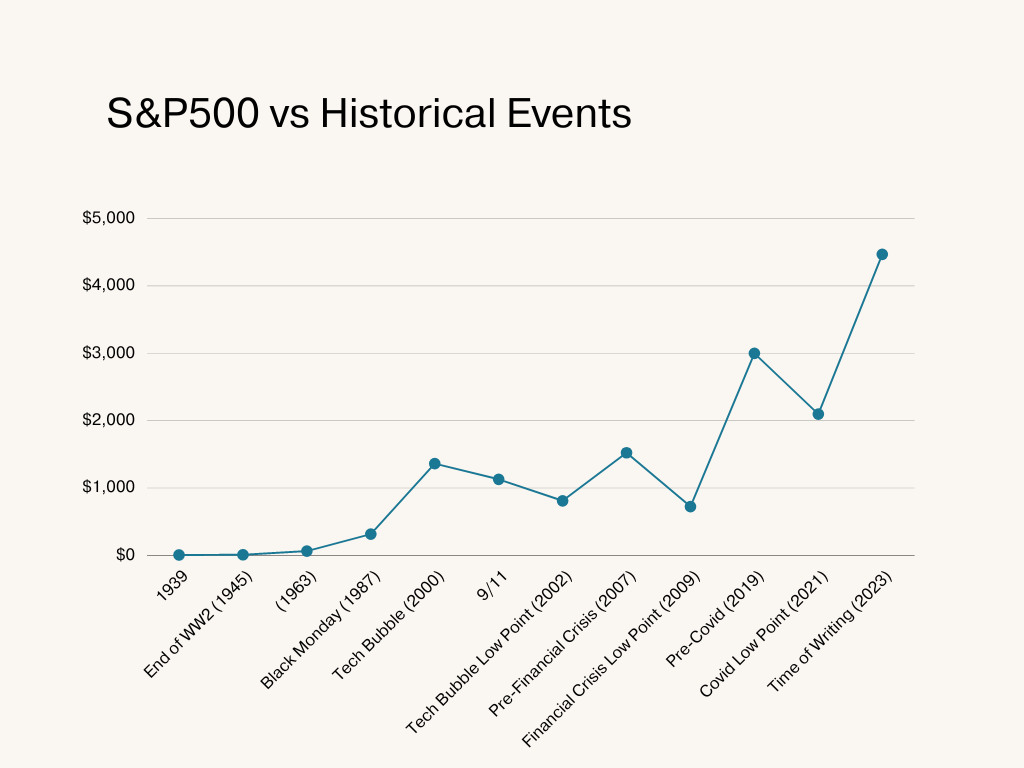The image size is (1024, 768).
Task: Click the chart title S&P500 vs Historical Events
Action: [369, 113]
